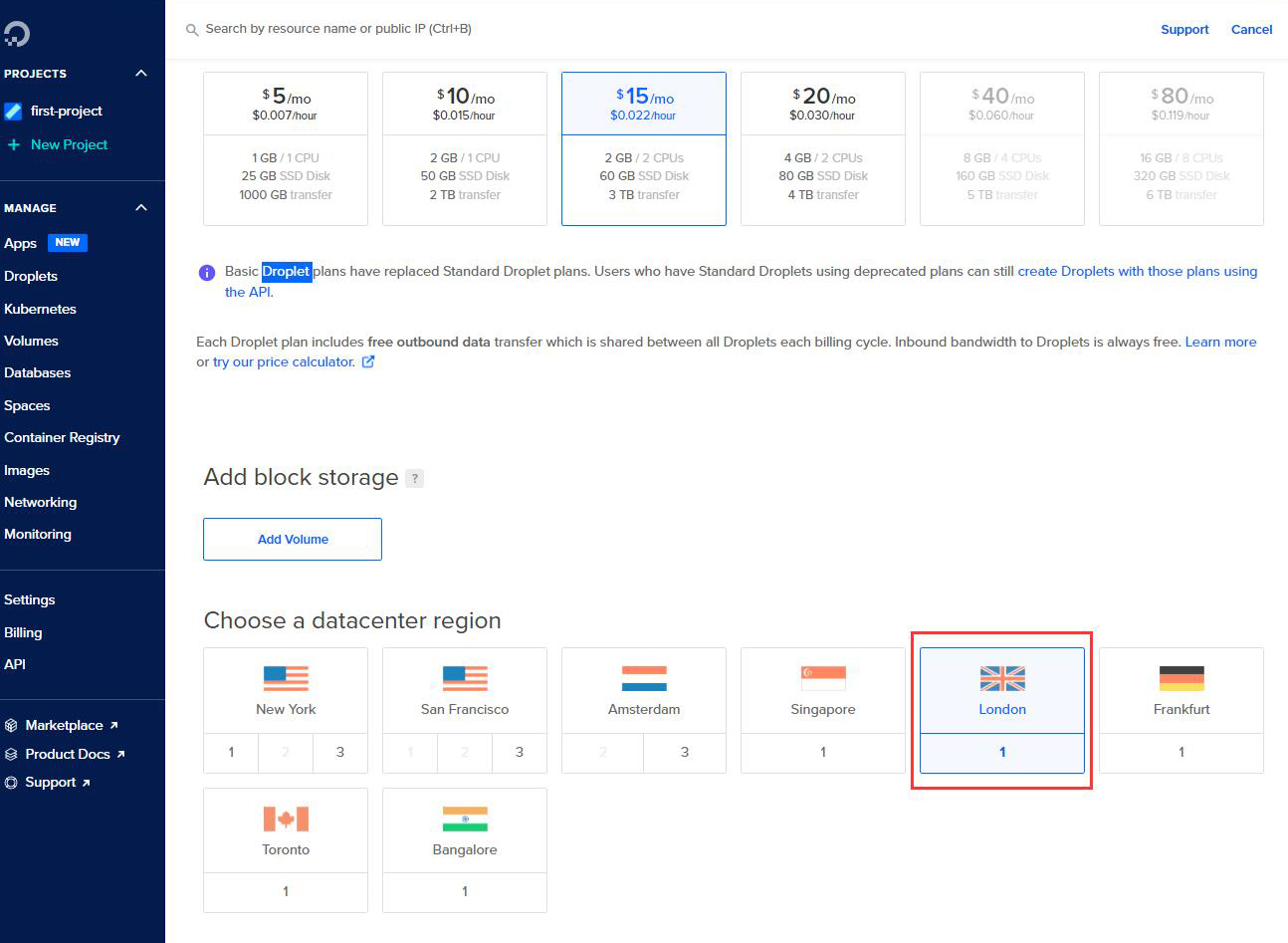Select the $20/mo droplet plan
The height and width of the screenshot is (943, 1288).
point(823,148)
